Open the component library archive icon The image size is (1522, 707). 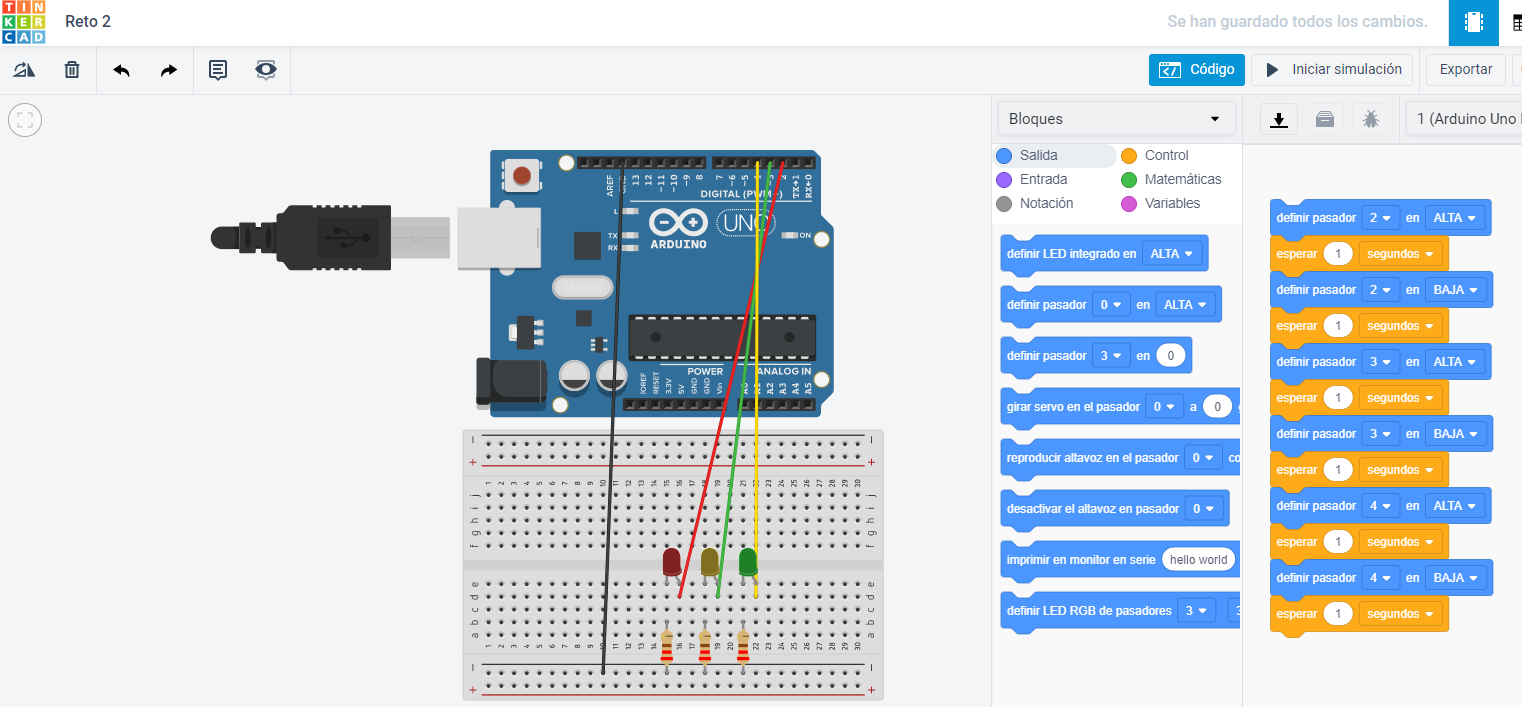1324,118
